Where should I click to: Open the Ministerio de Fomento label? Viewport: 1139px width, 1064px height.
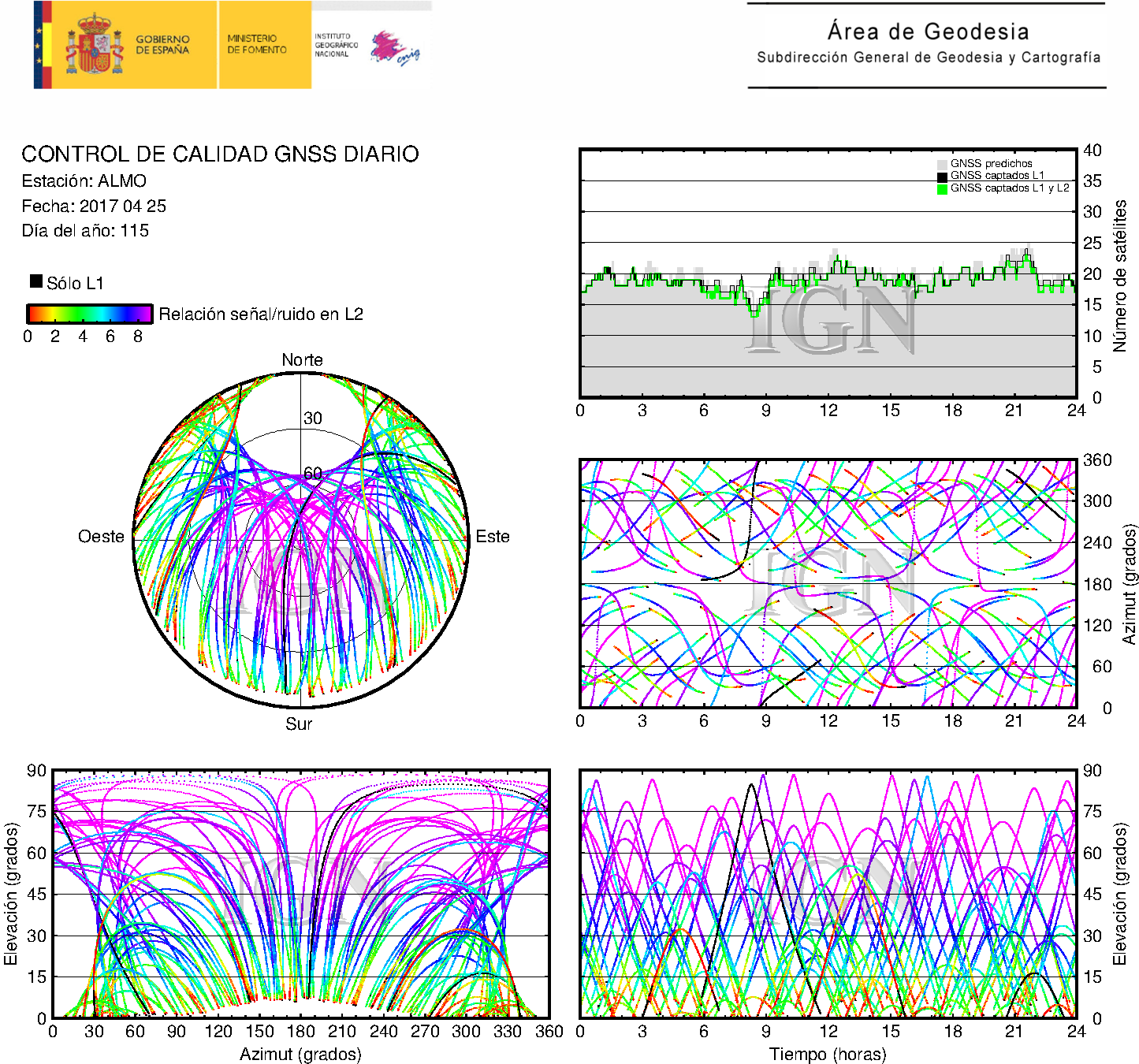point(257,44)
